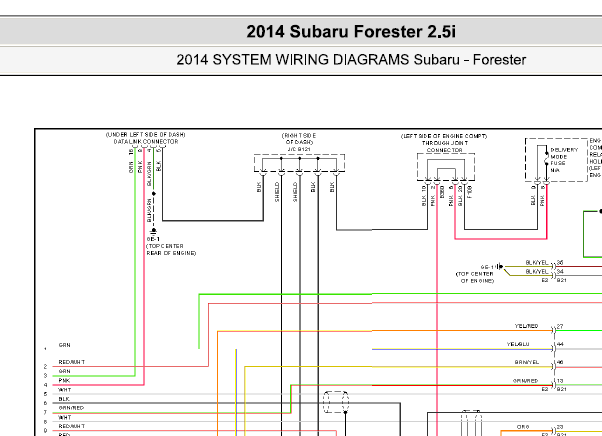Click the 'RED/WHT' label on row 9
The width and height of the screenshot is (602, 436).
(72, 426)
